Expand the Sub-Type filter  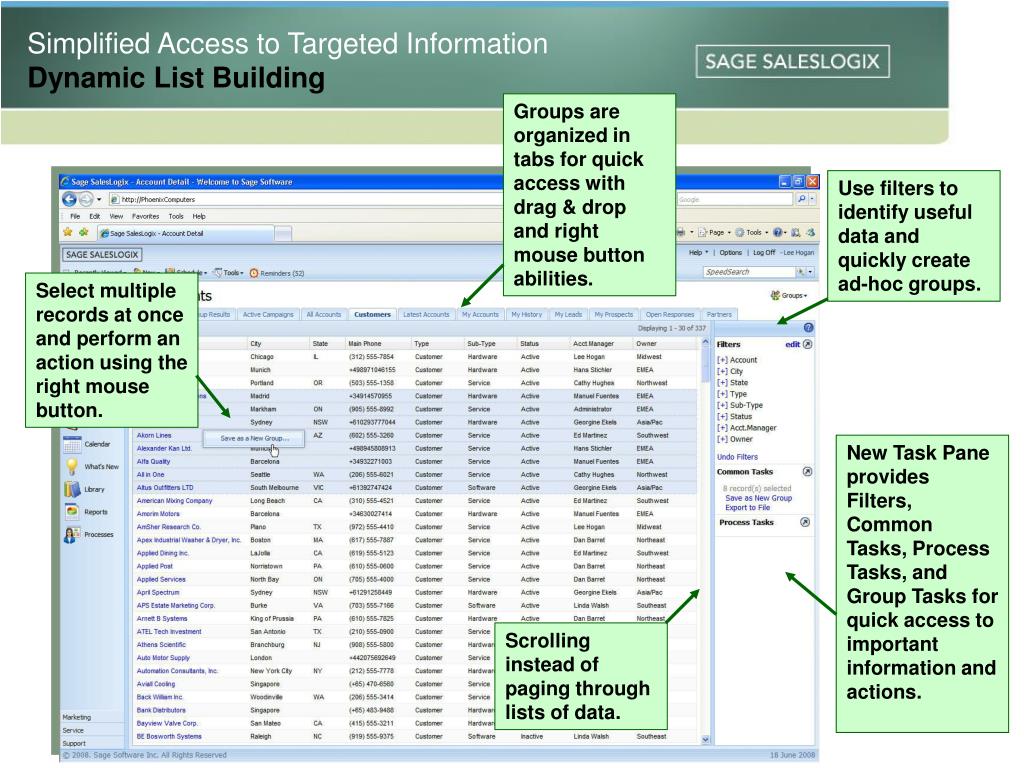(722, 405)
